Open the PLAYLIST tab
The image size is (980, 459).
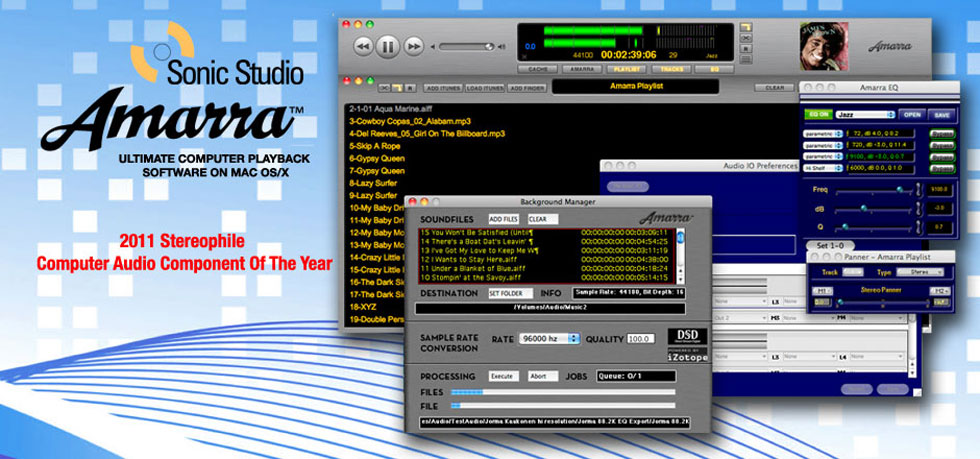click(x=626, y=69)
